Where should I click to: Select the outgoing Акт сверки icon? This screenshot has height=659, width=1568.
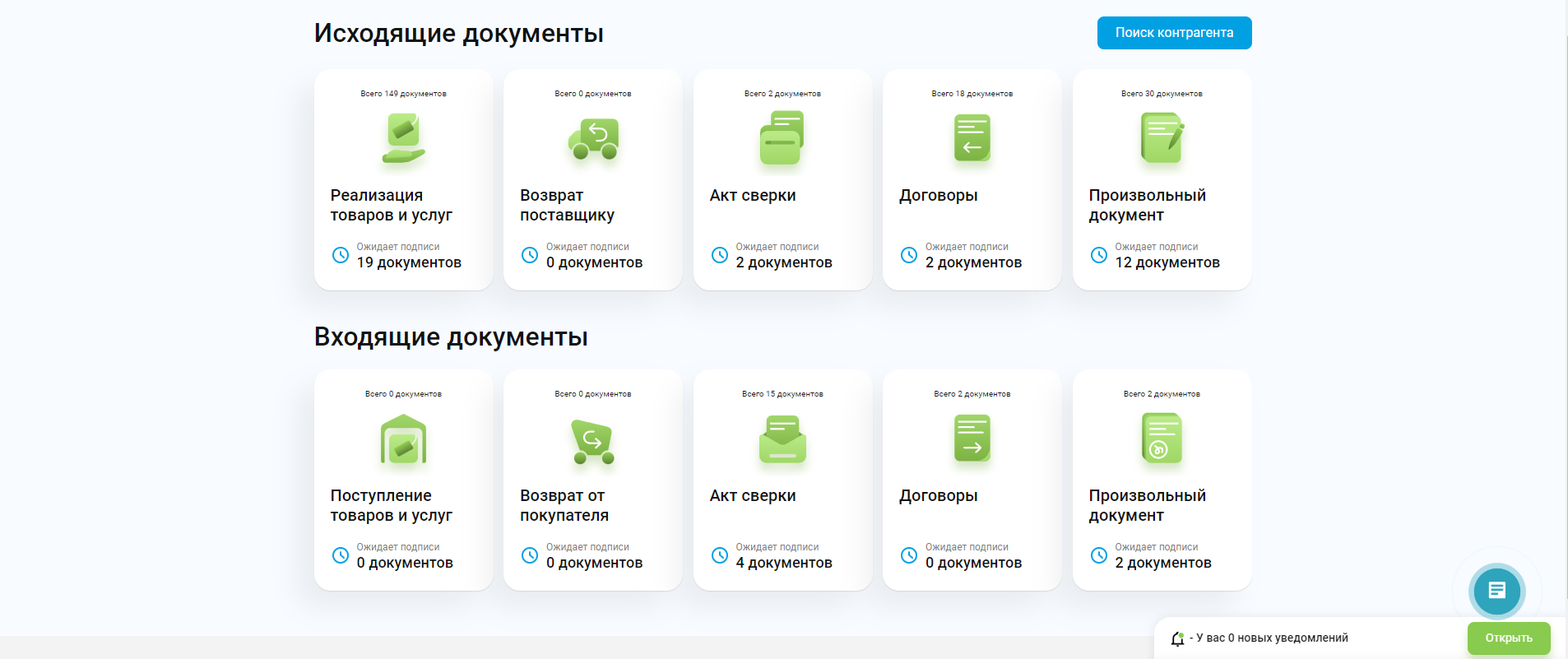(782, 138)
